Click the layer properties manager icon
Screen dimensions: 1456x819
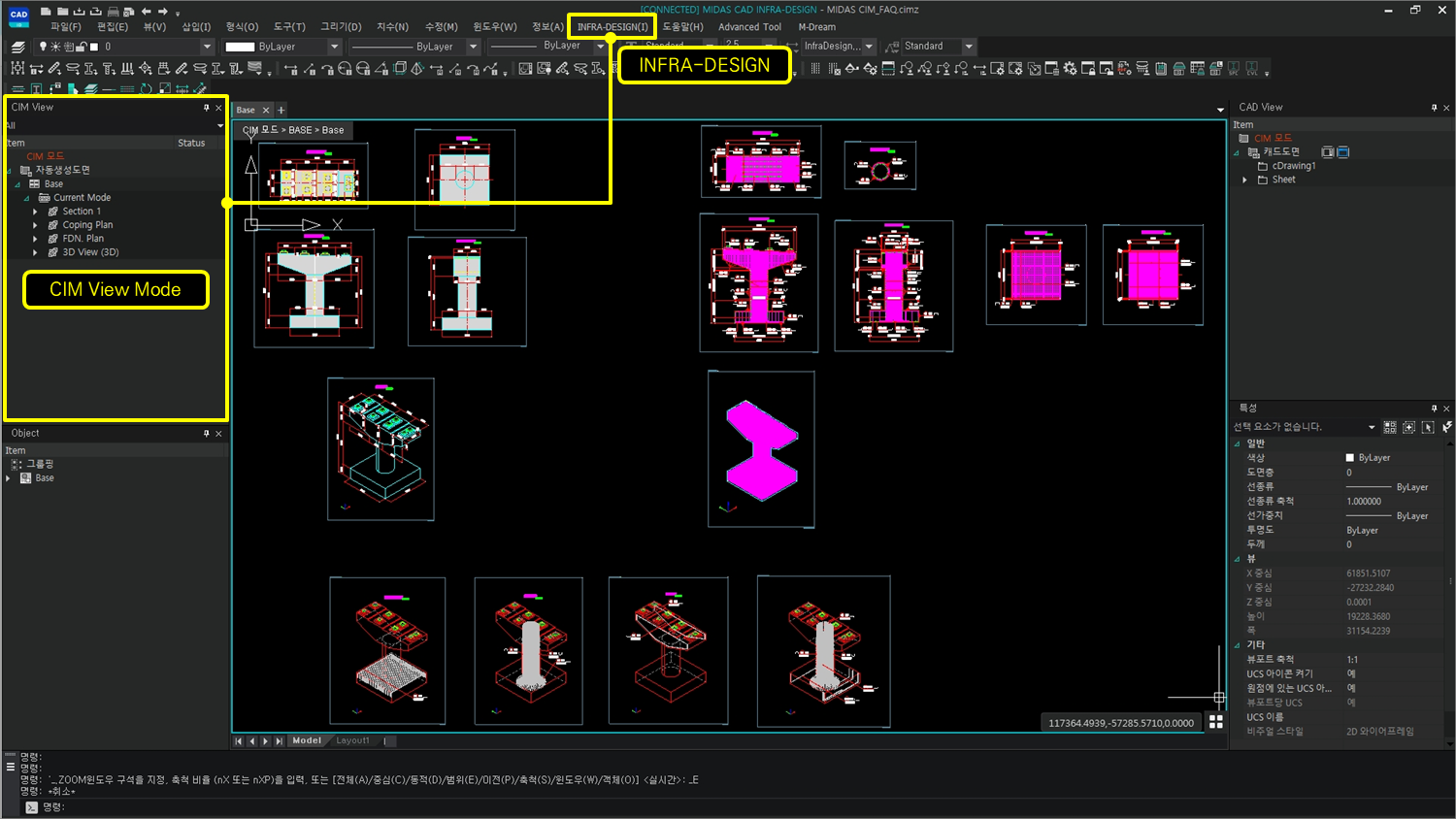coord(17,47)
